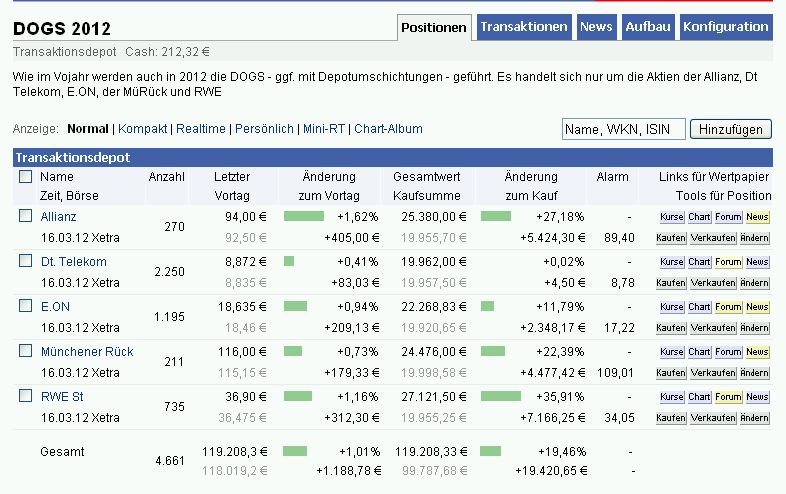Switch to the Transaktionen tab
The width and height of the screenshot is (786, 494).
(524, 27)
